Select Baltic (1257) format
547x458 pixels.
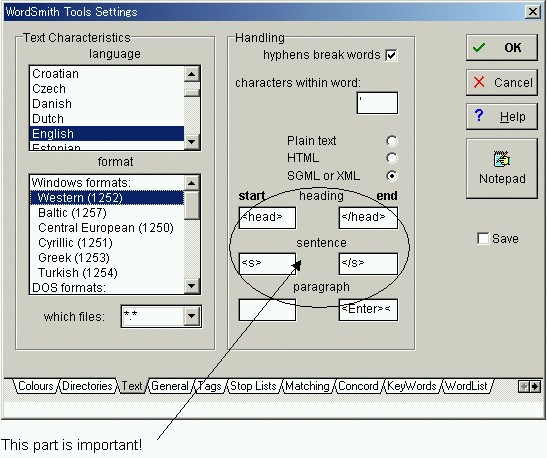107,213
